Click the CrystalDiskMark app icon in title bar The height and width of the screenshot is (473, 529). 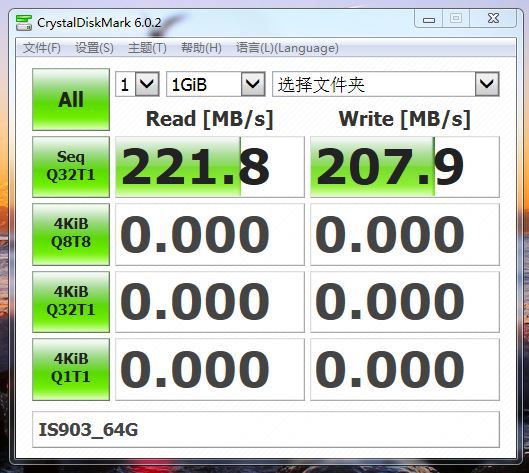click(x=24, y=23)
